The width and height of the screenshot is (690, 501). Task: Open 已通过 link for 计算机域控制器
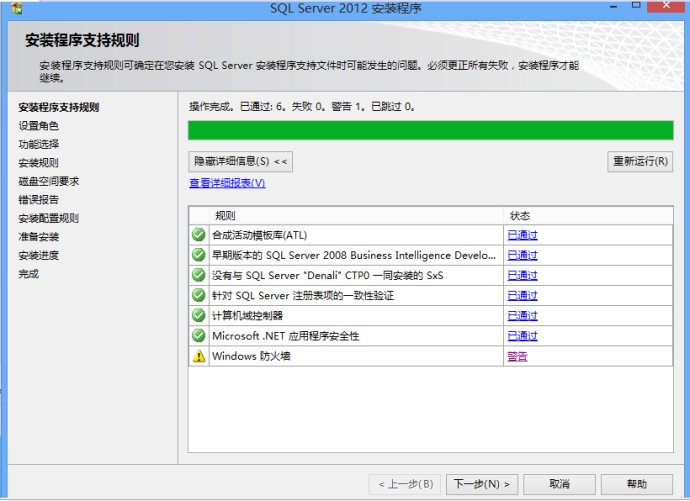click(x=522, y=316)
